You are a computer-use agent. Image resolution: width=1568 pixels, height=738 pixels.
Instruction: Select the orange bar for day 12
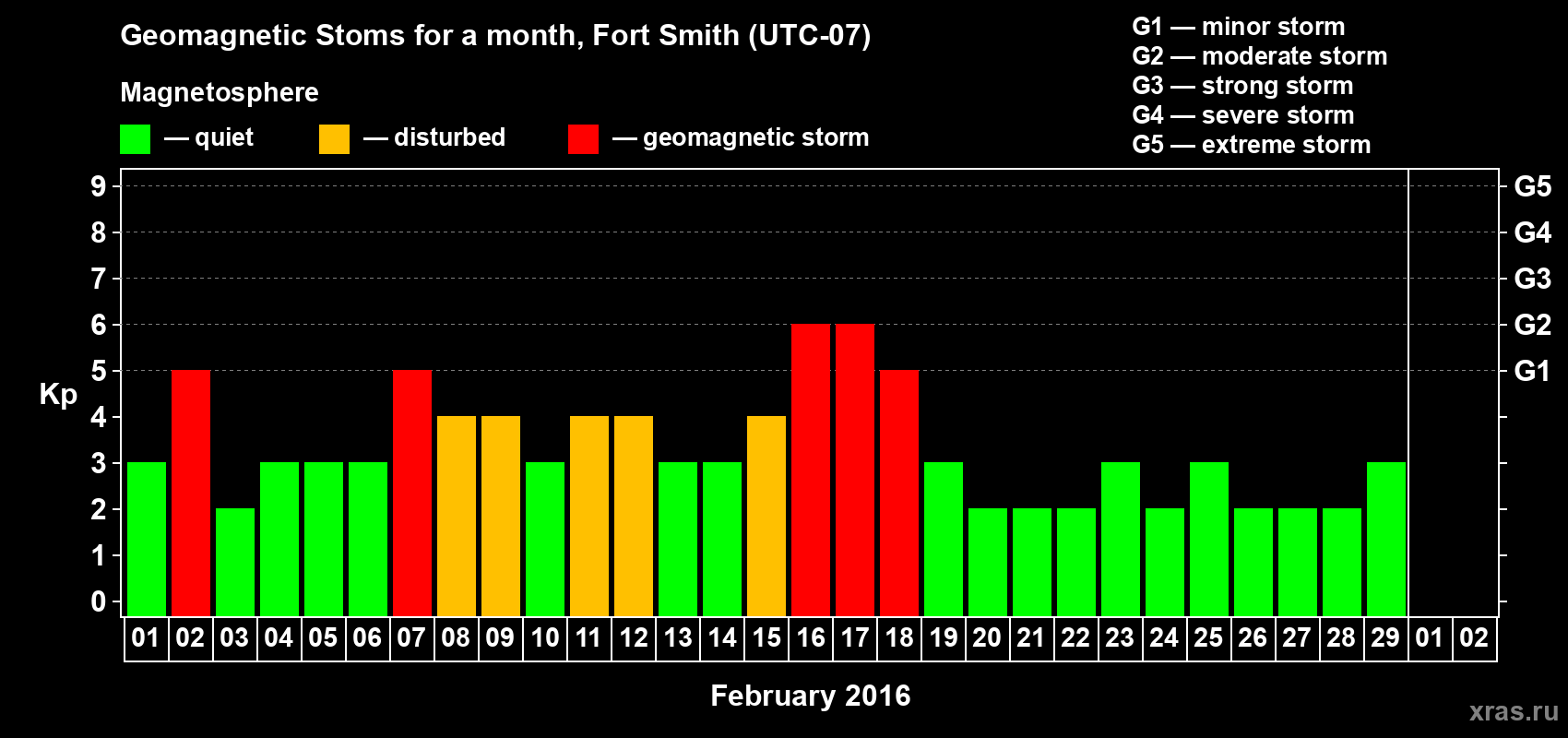tap(634, 517)
